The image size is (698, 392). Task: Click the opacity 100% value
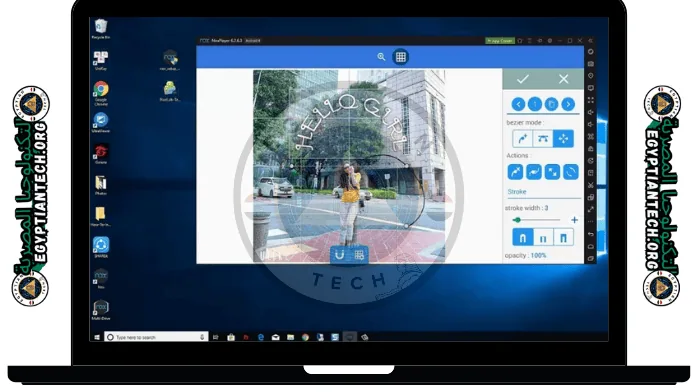(538, 255)
